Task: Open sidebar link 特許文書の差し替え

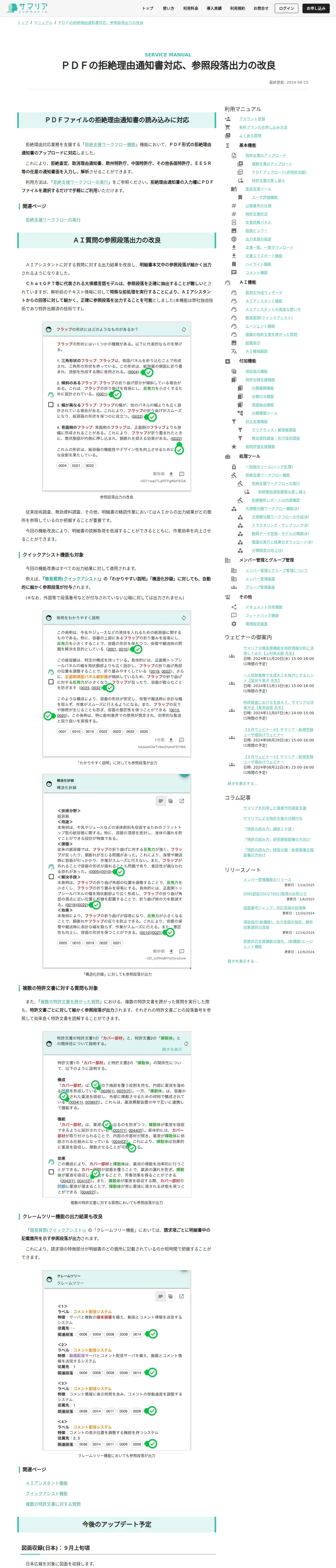Action: 268,181
